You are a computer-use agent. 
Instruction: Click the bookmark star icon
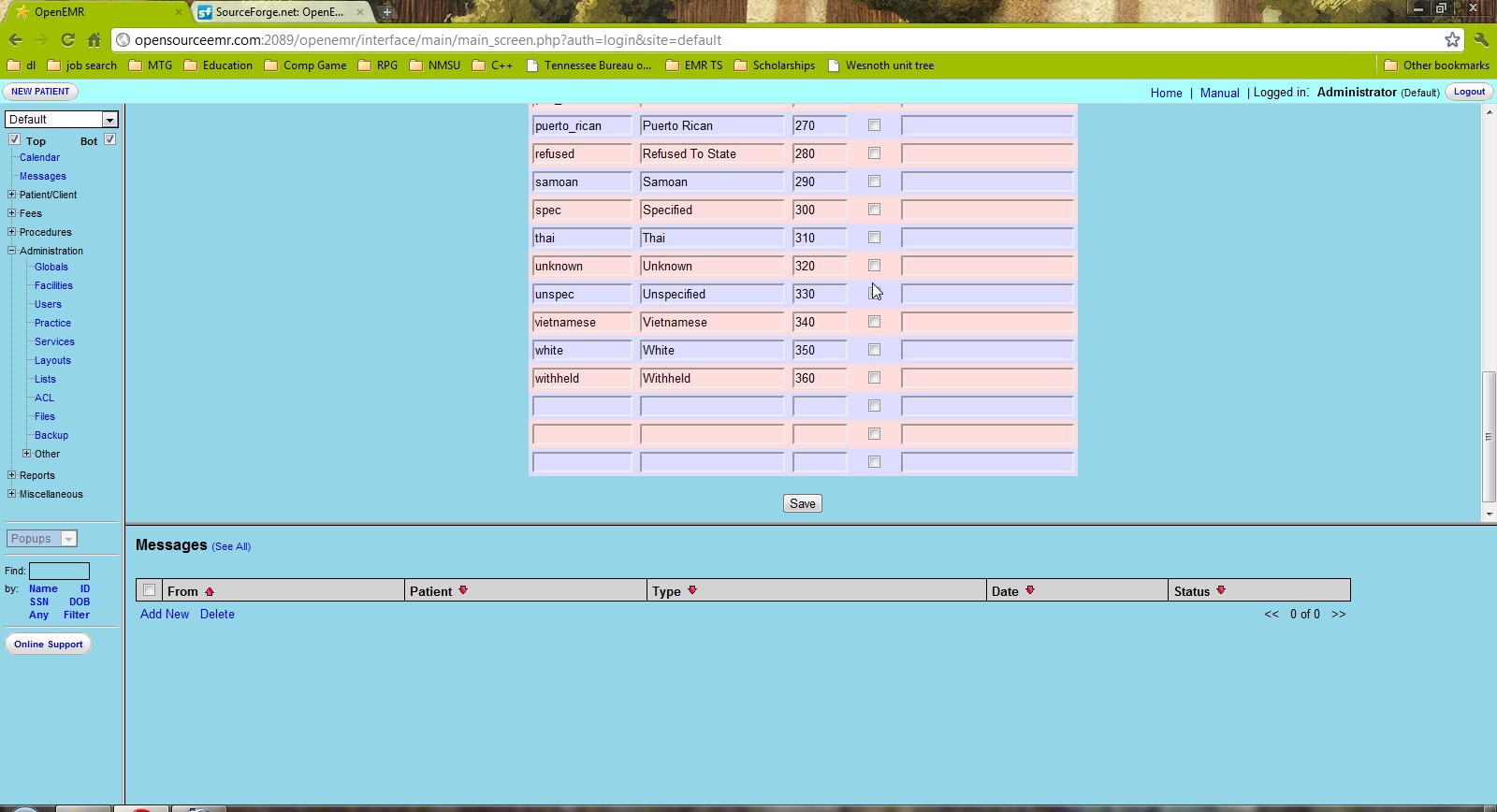pos(1452,39)
